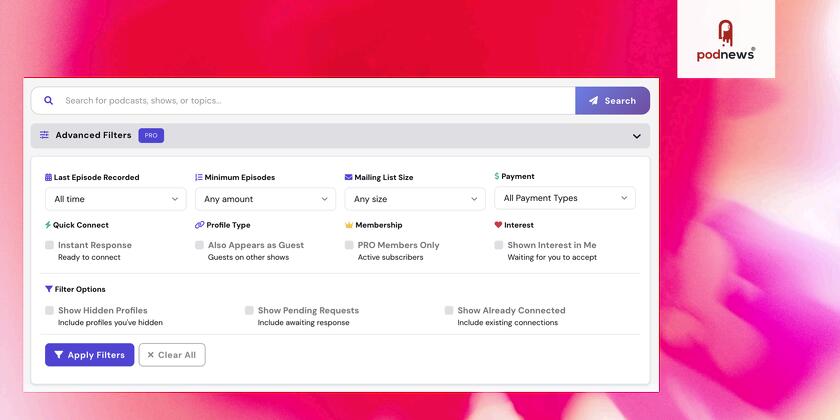Click the dollar sign icon beside Payment
840x420 pixels.
click(x=497, y=176)
